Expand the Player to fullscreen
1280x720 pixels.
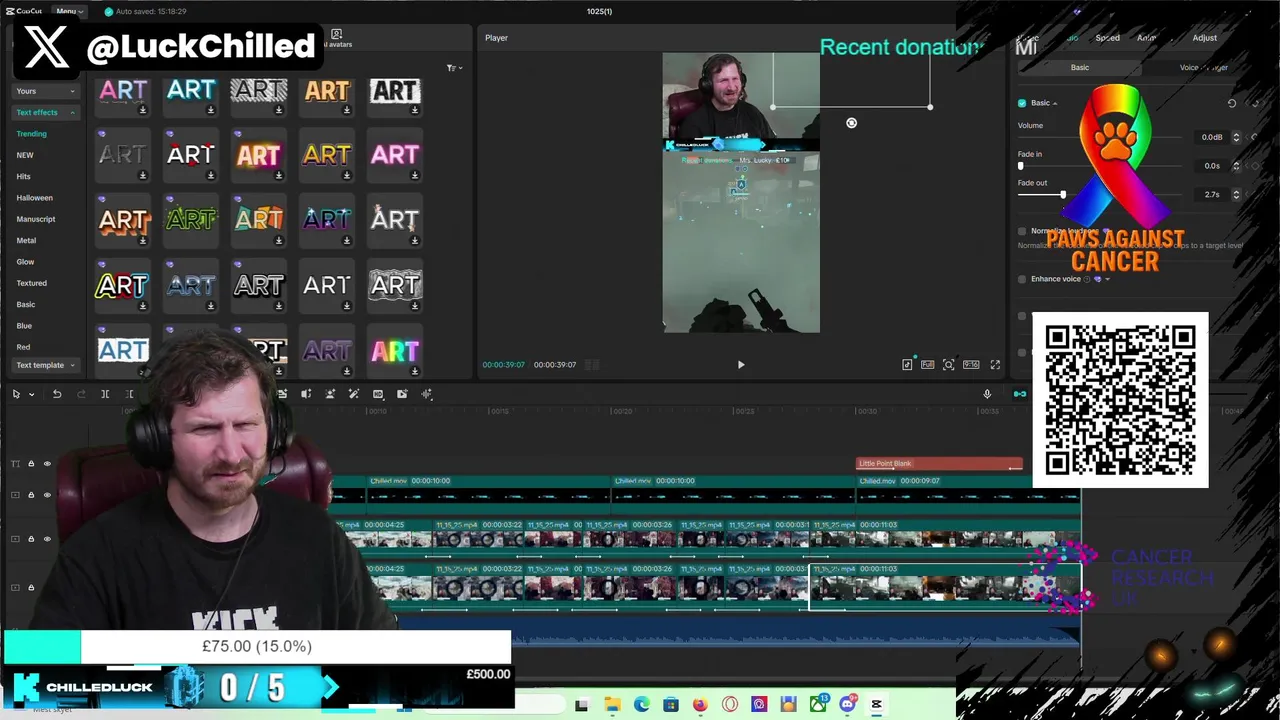pyautogui.click(x=995, y=365)
